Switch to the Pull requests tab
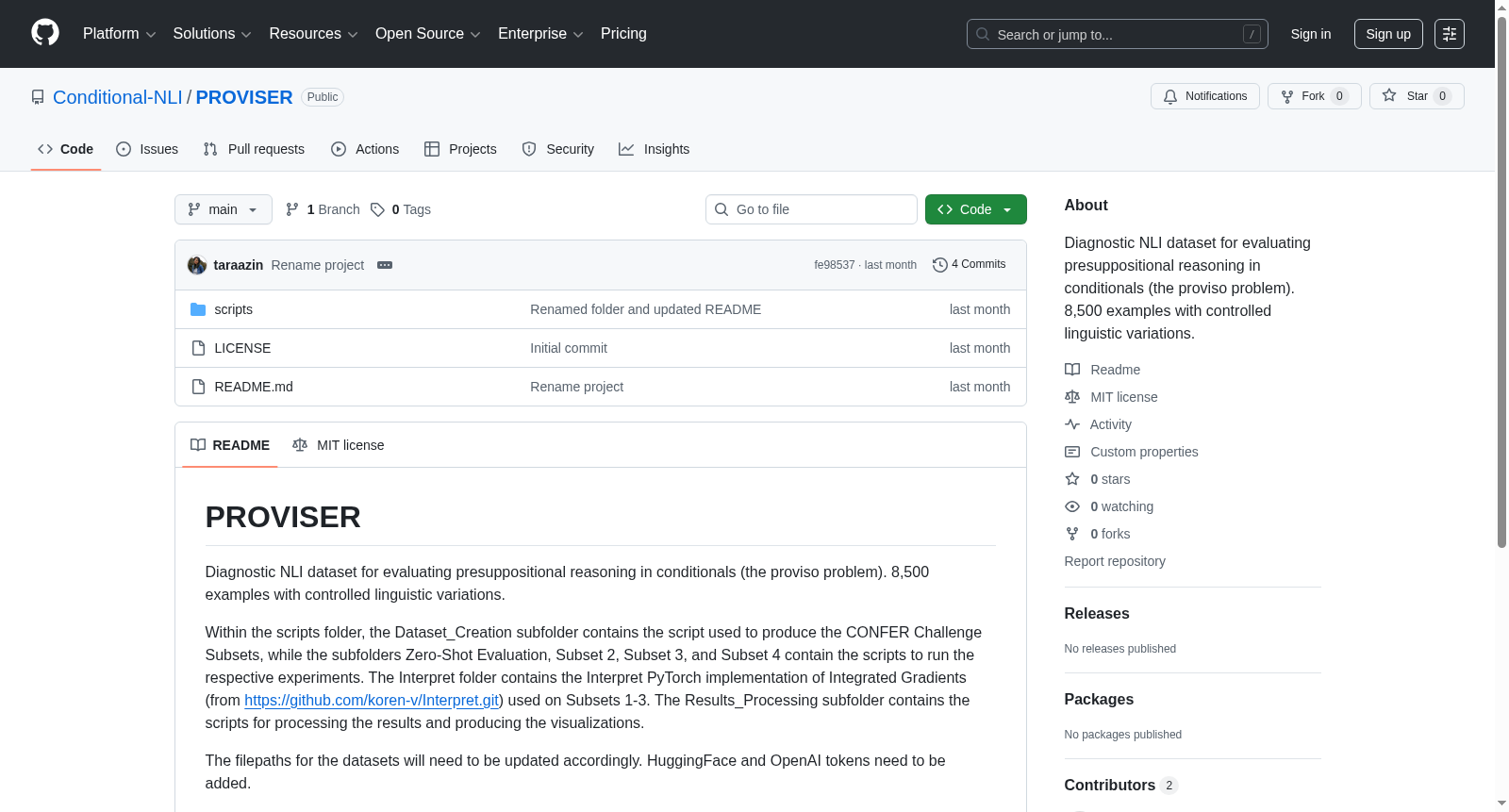Screen dimensions: 1509x812 click(254, 149)
